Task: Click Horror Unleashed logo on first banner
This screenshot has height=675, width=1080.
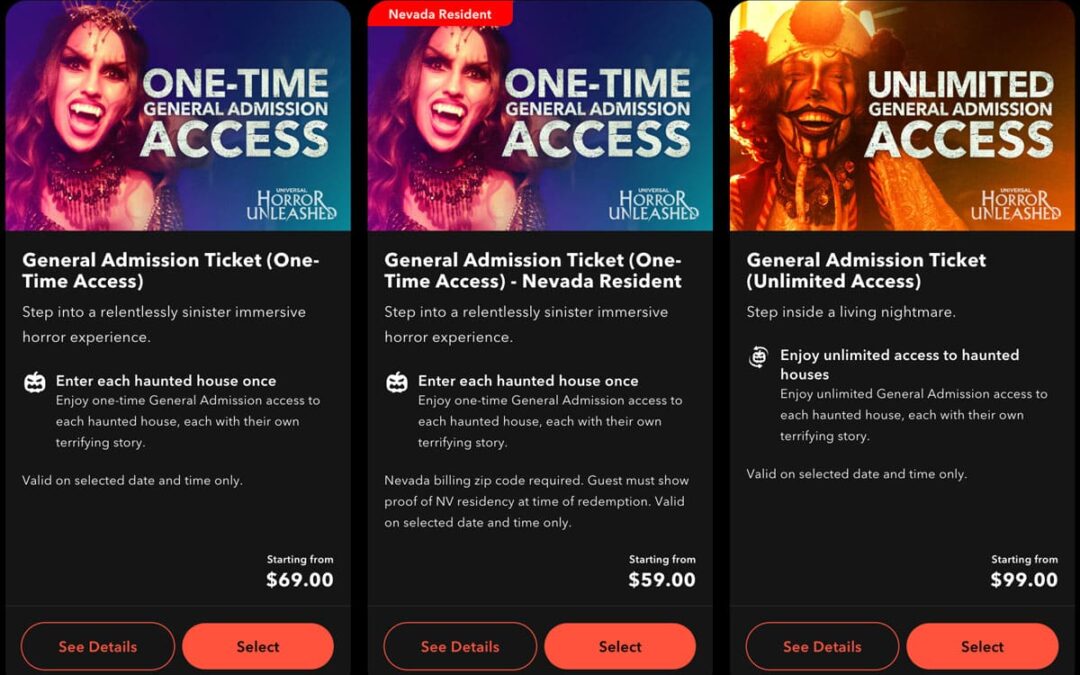Action: 291,204
